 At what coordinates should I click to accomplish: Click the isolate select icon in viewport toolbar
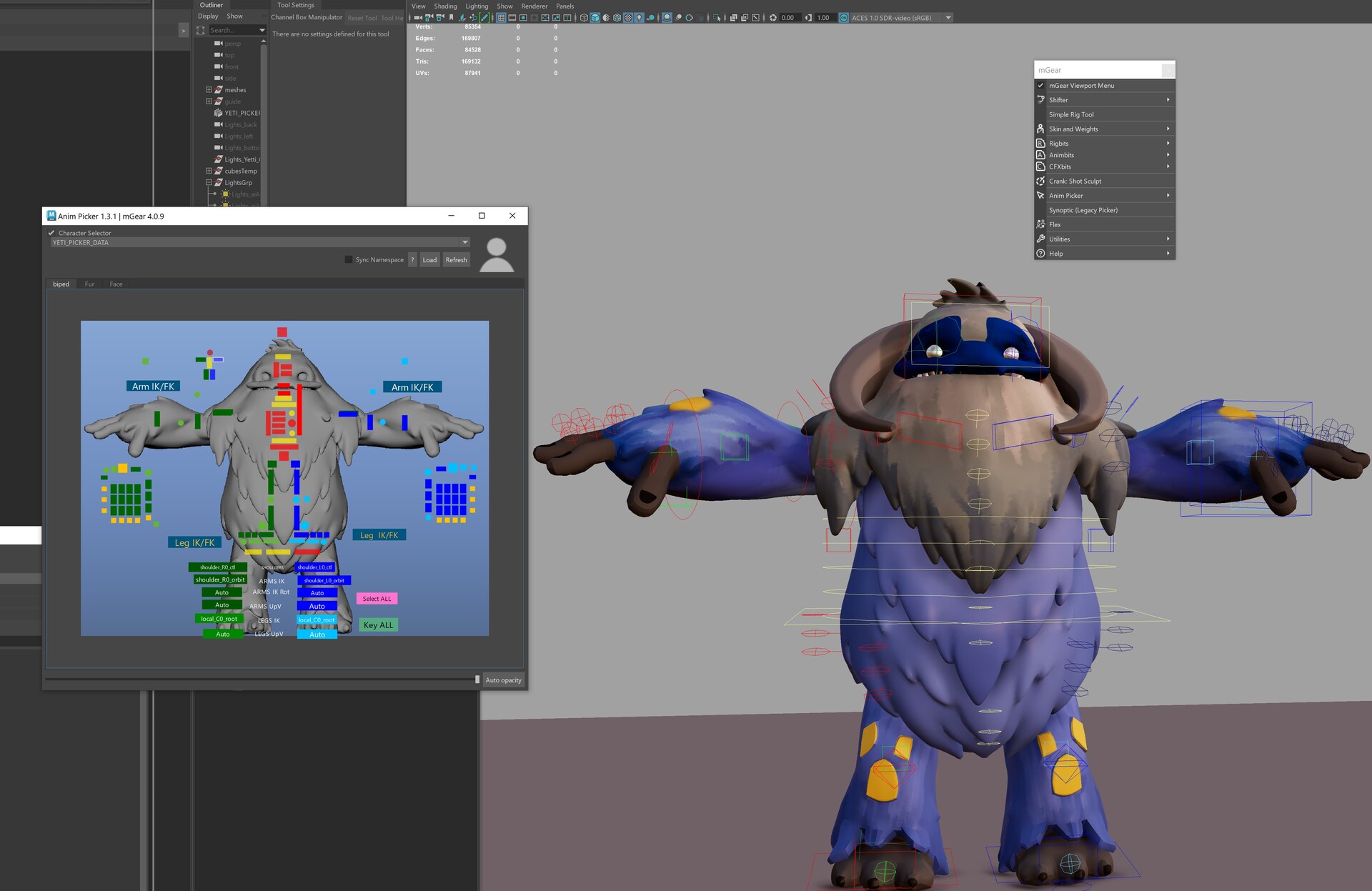(x=718, y=18)
